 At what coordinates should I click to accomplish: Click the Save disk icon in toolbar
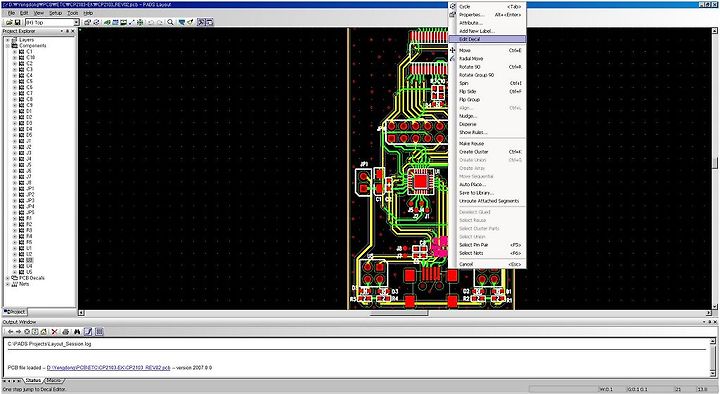(17, 22)
